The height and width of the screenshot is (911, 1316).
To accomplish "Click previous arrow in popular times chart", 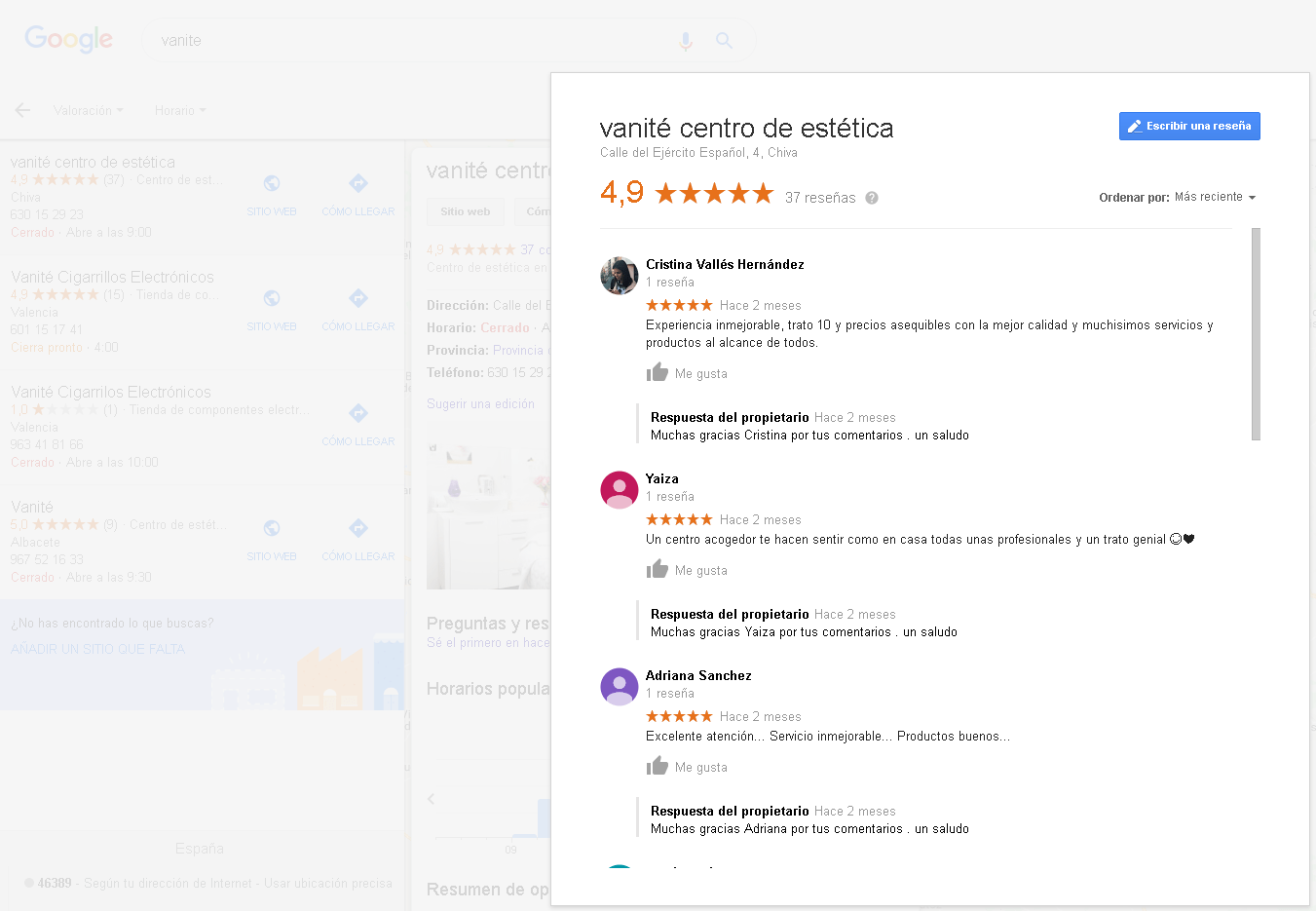I will (432, 799).
